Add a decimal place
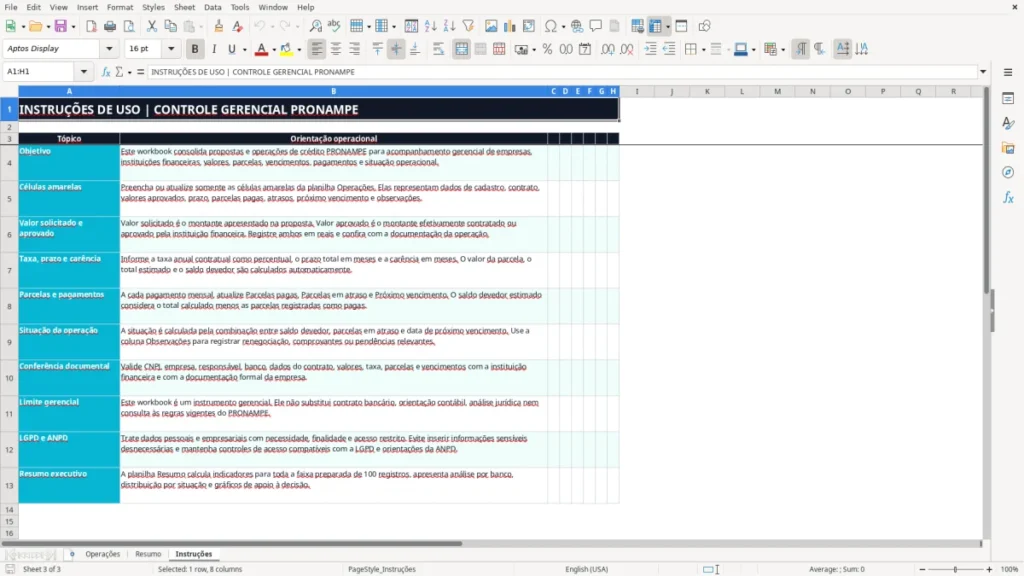Image resolution: width=1024 pixels, height=576 pixels. (x=608, y=49)
